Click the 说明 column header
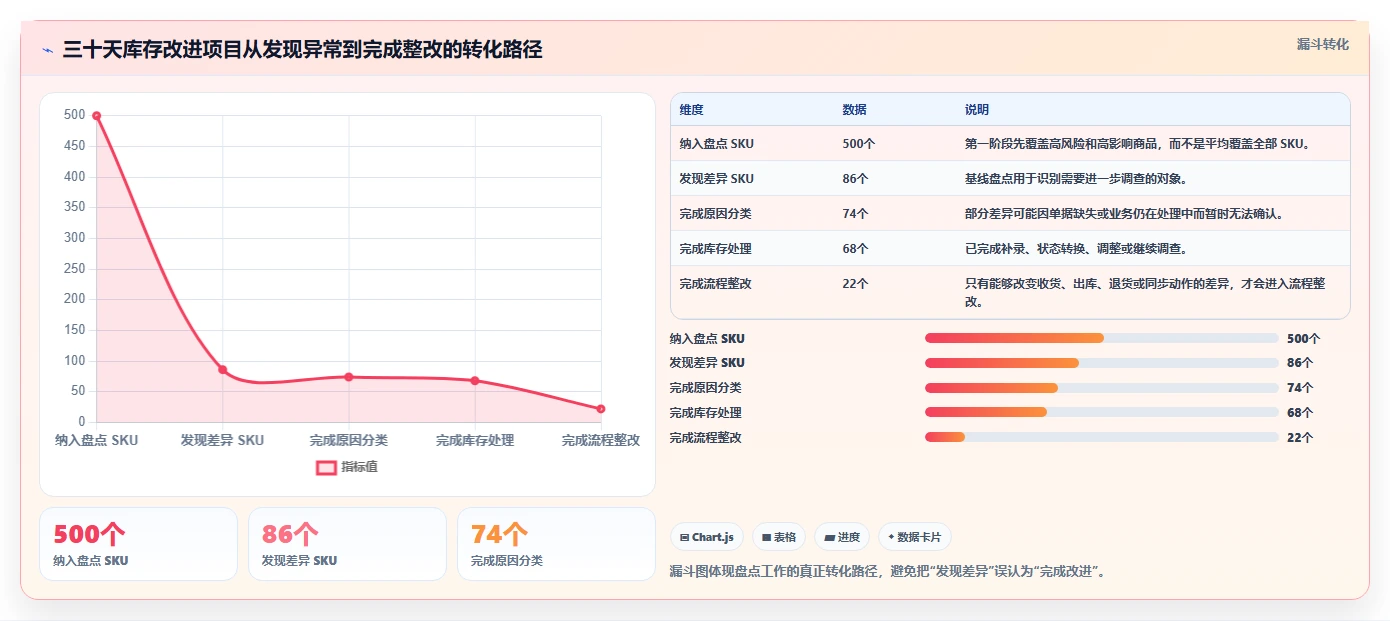Image resolution: width=1390 pixels, height=621 pixels. 976,110
